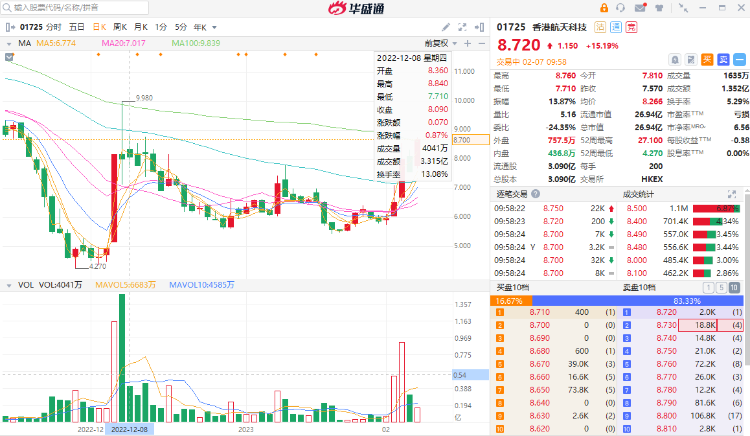Select the MA100:9.839 indicator label

[x=196, y=44]
